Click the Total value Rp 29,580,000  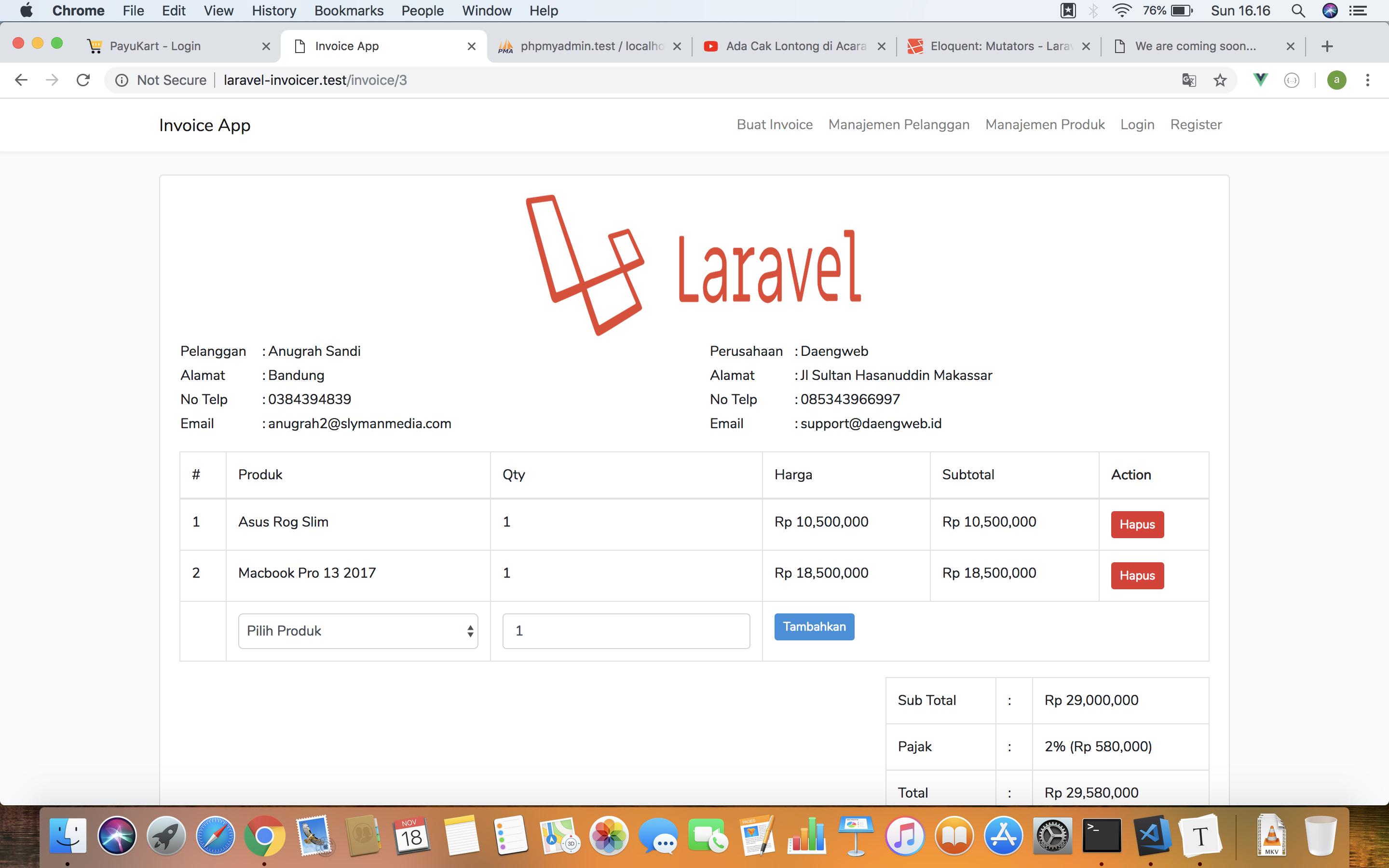[x=1091, y=793]
